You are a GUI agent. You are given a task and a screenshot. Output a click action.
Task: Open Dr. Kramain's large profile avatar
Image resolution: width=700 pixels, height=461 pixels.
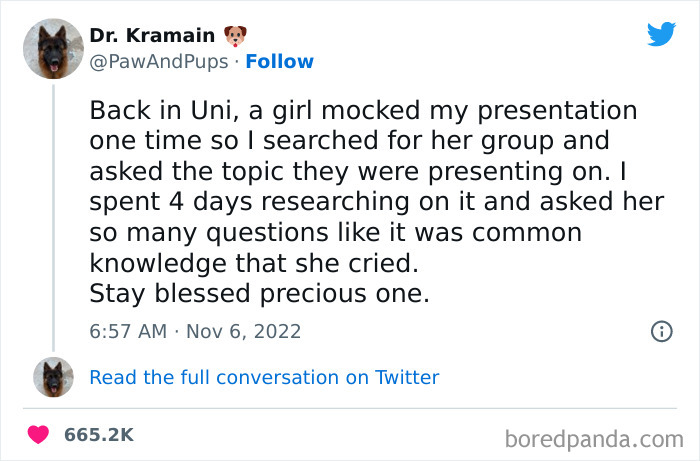tap(53, 49)
